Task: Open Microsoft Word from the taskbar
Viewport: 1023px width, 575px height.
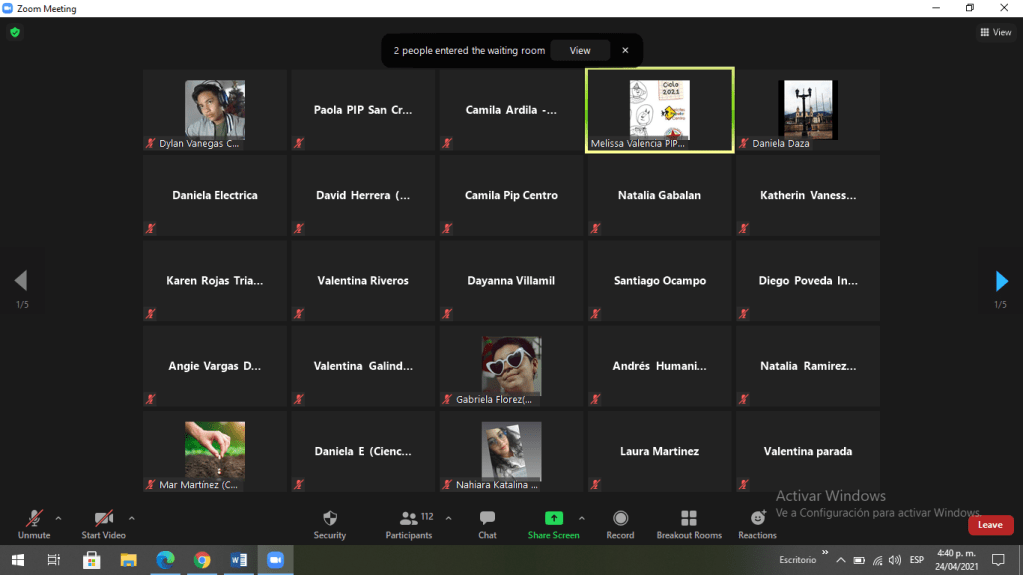Action: click(x=239, y=559)
